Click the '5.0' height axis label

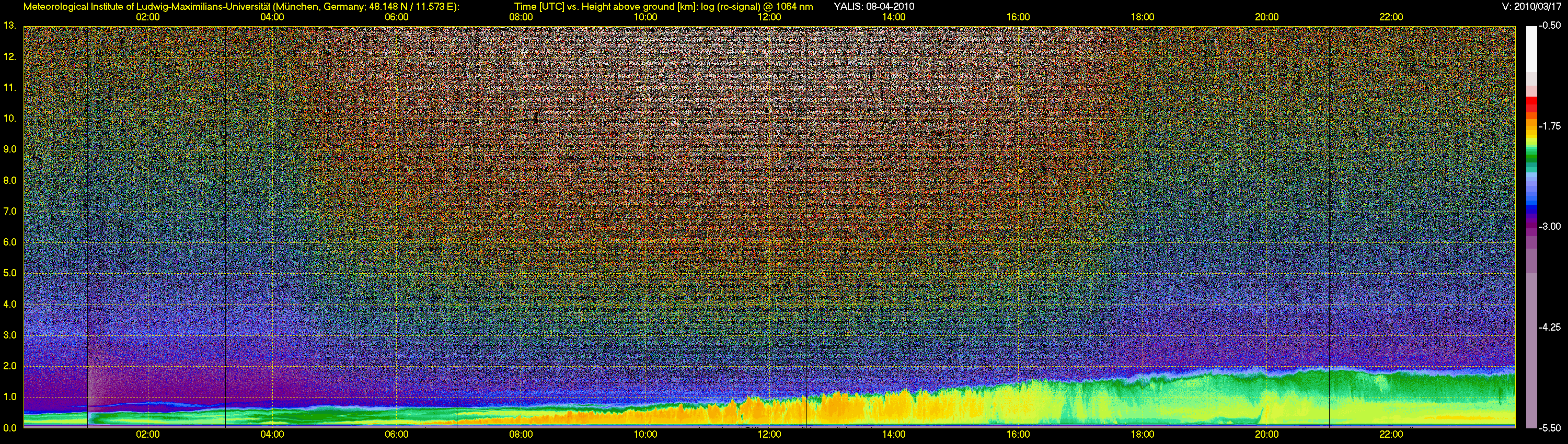click(10, 274)
